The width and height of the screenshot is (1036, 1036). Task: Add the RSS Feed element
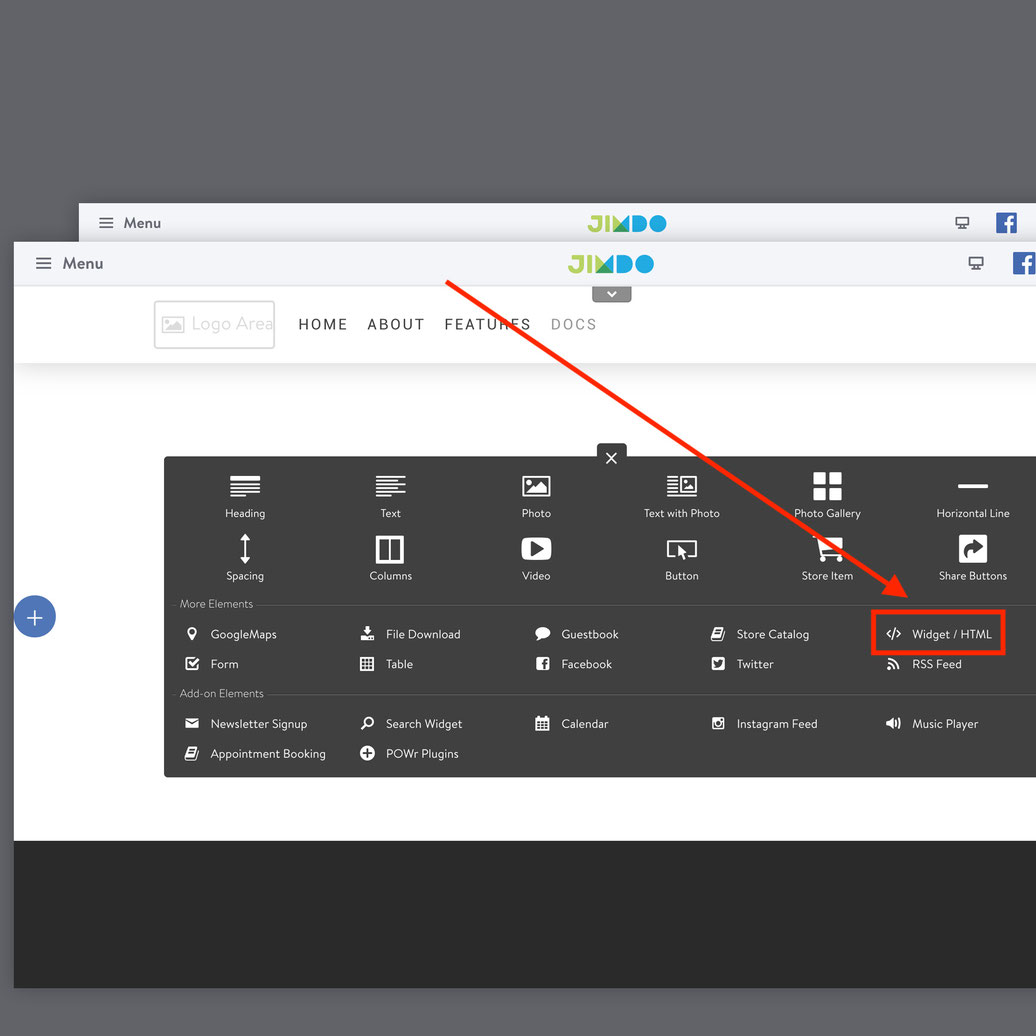point(924,664)
